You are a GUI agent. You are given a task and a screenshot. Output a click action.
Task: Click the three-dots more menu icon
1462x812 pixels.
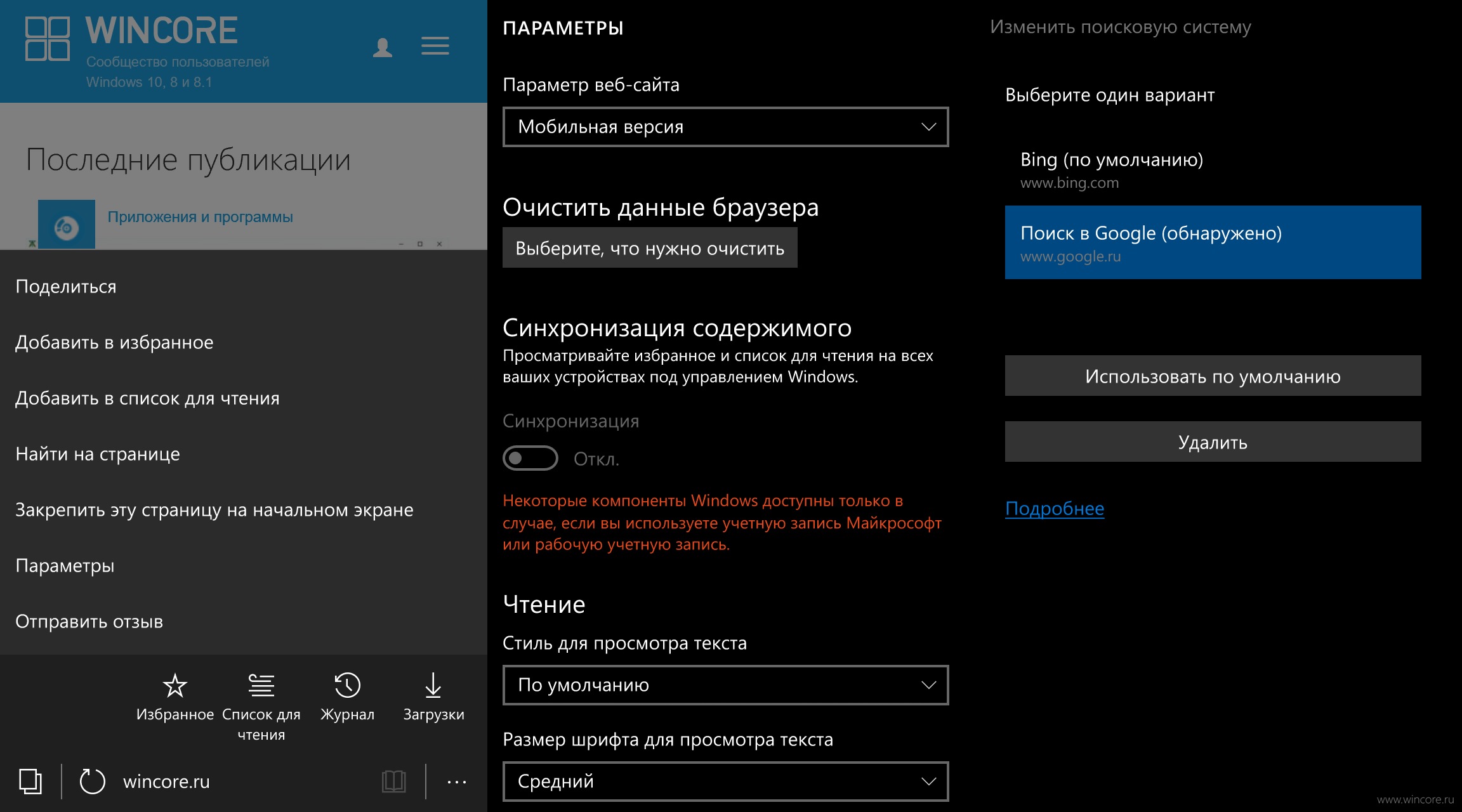(x=457, y=782)
